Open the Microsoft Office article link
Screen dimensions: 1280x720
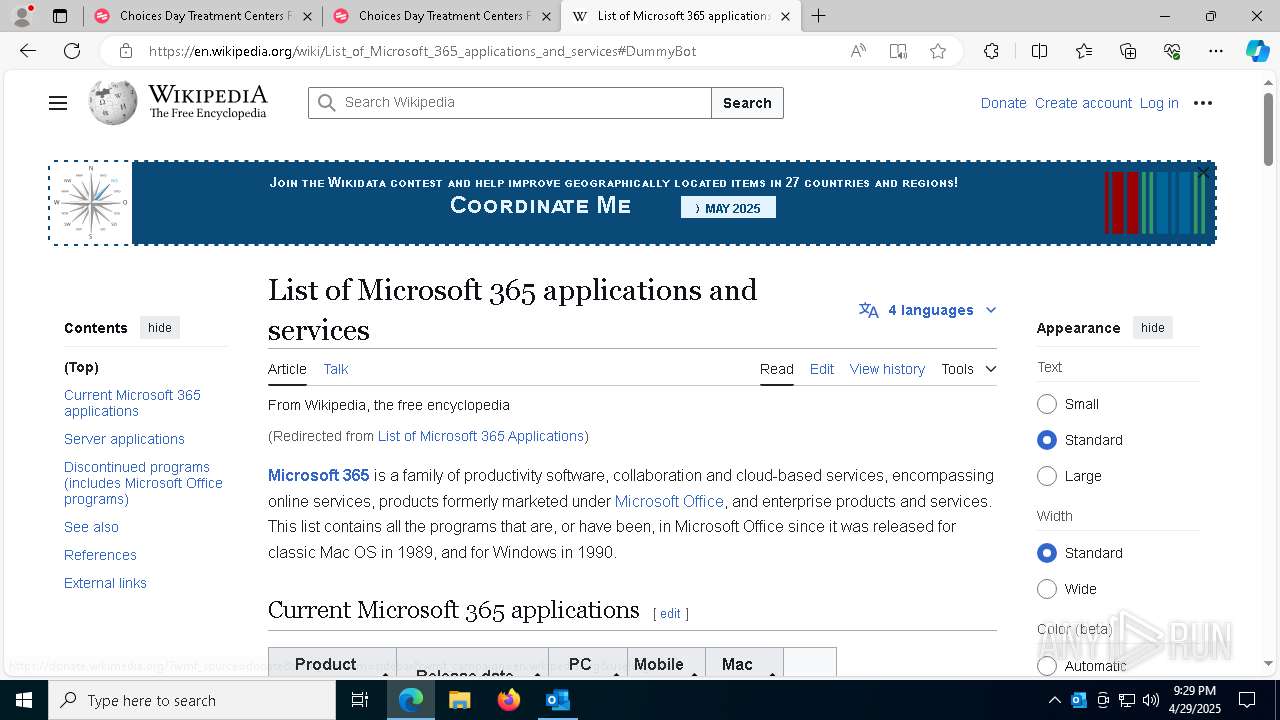click(x=669, y=501)
